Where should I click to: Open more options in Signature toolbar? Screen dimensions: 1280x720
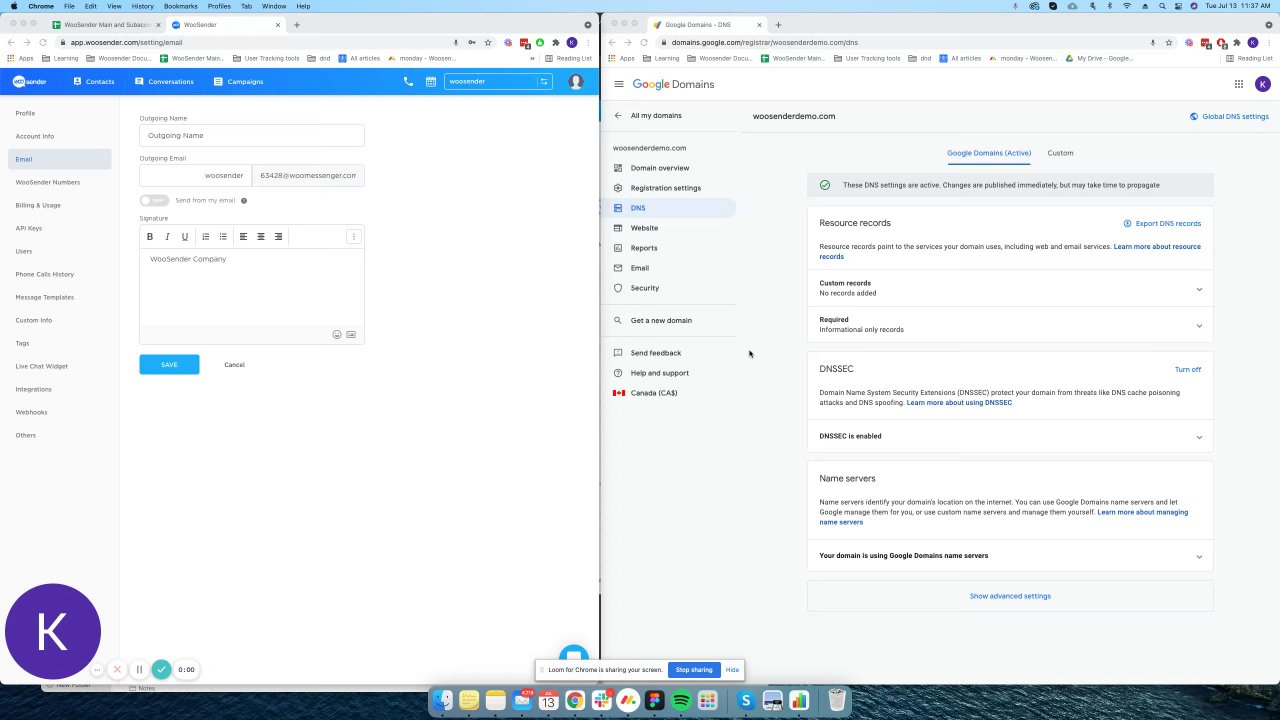353,237
